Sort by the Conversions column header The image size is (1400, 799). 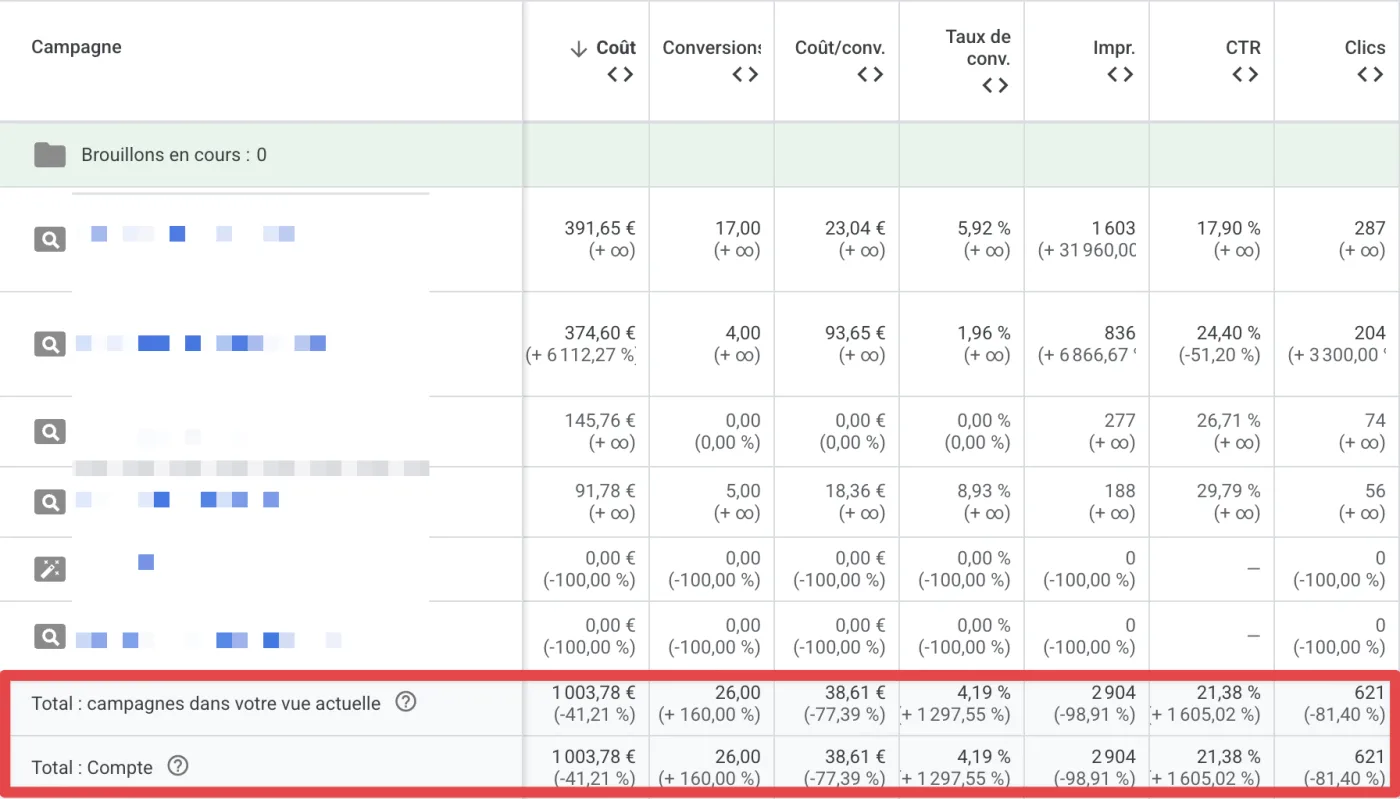(x=711, y=47)
